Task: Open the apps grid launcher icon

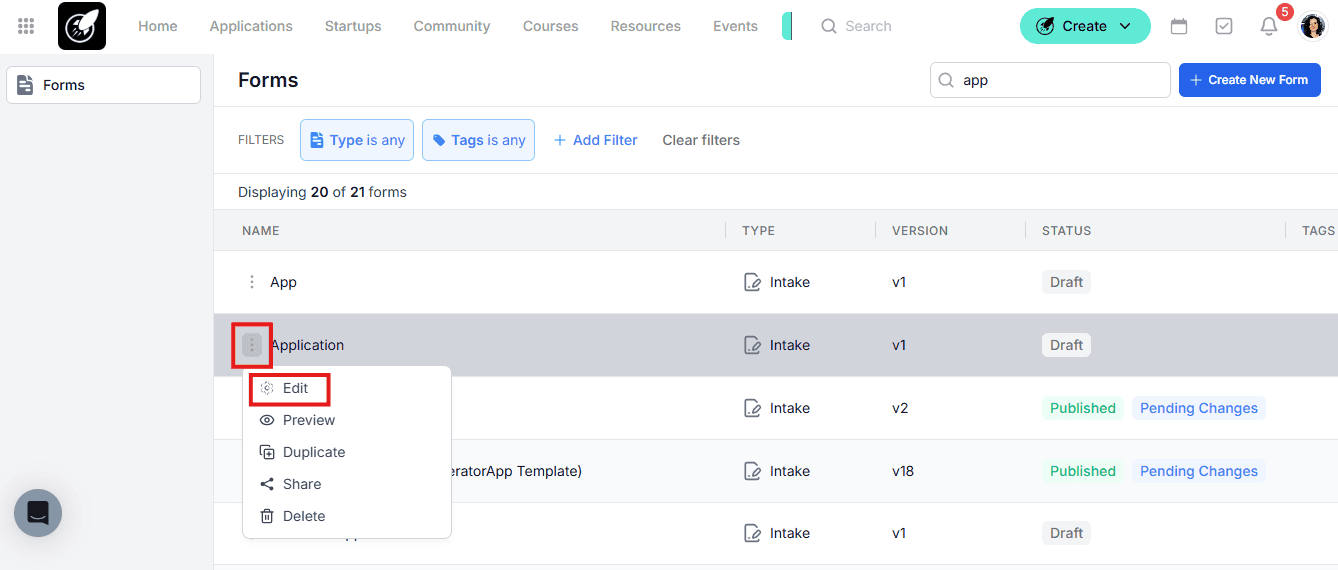Action: coord(27,26)
